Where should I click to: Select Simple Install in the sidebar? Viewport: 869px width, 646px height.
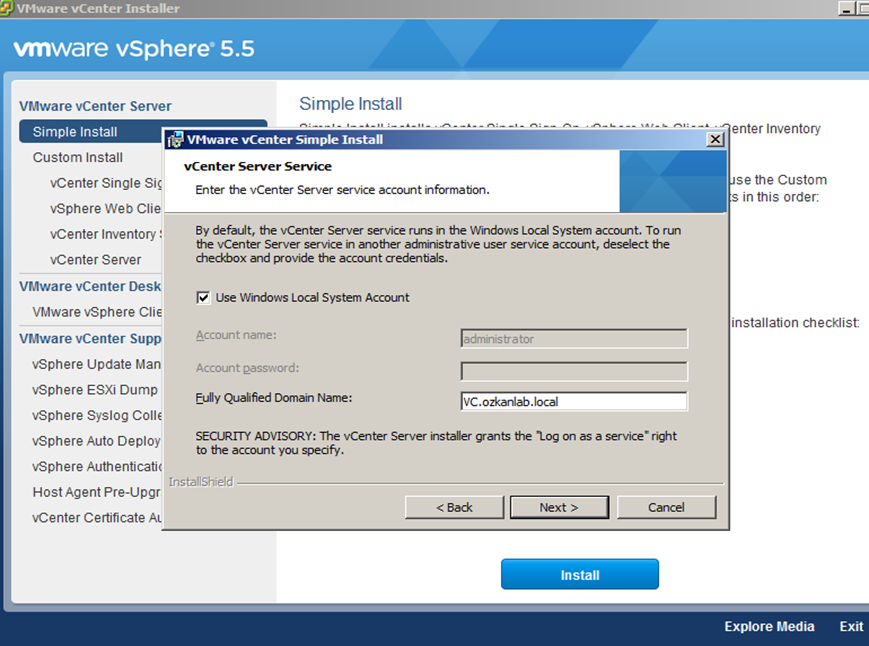[x=91, y=132]
